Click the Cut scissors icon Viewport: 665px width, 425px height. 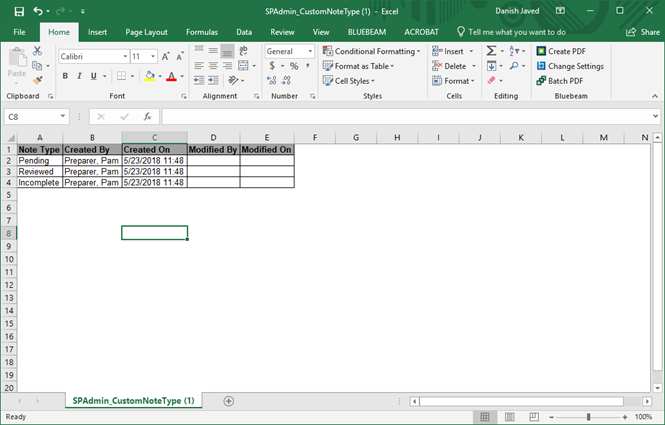37,50
